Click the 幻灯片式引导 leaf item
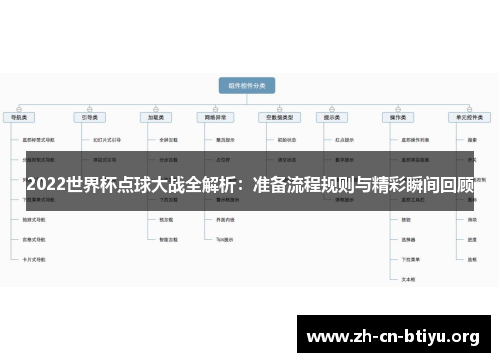The image size is (500, 362). coord(107,140)
